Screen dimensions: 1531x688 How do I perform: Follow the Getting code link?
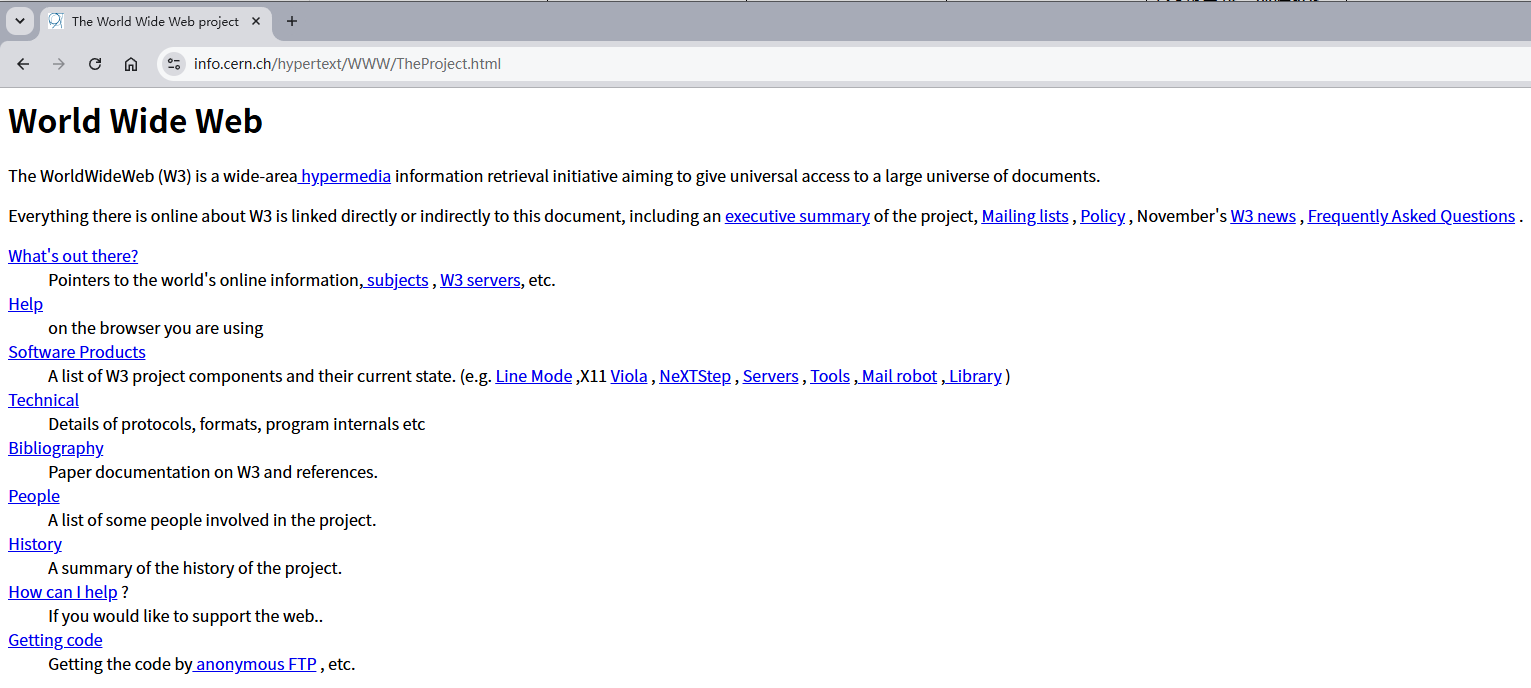point(55,640)
